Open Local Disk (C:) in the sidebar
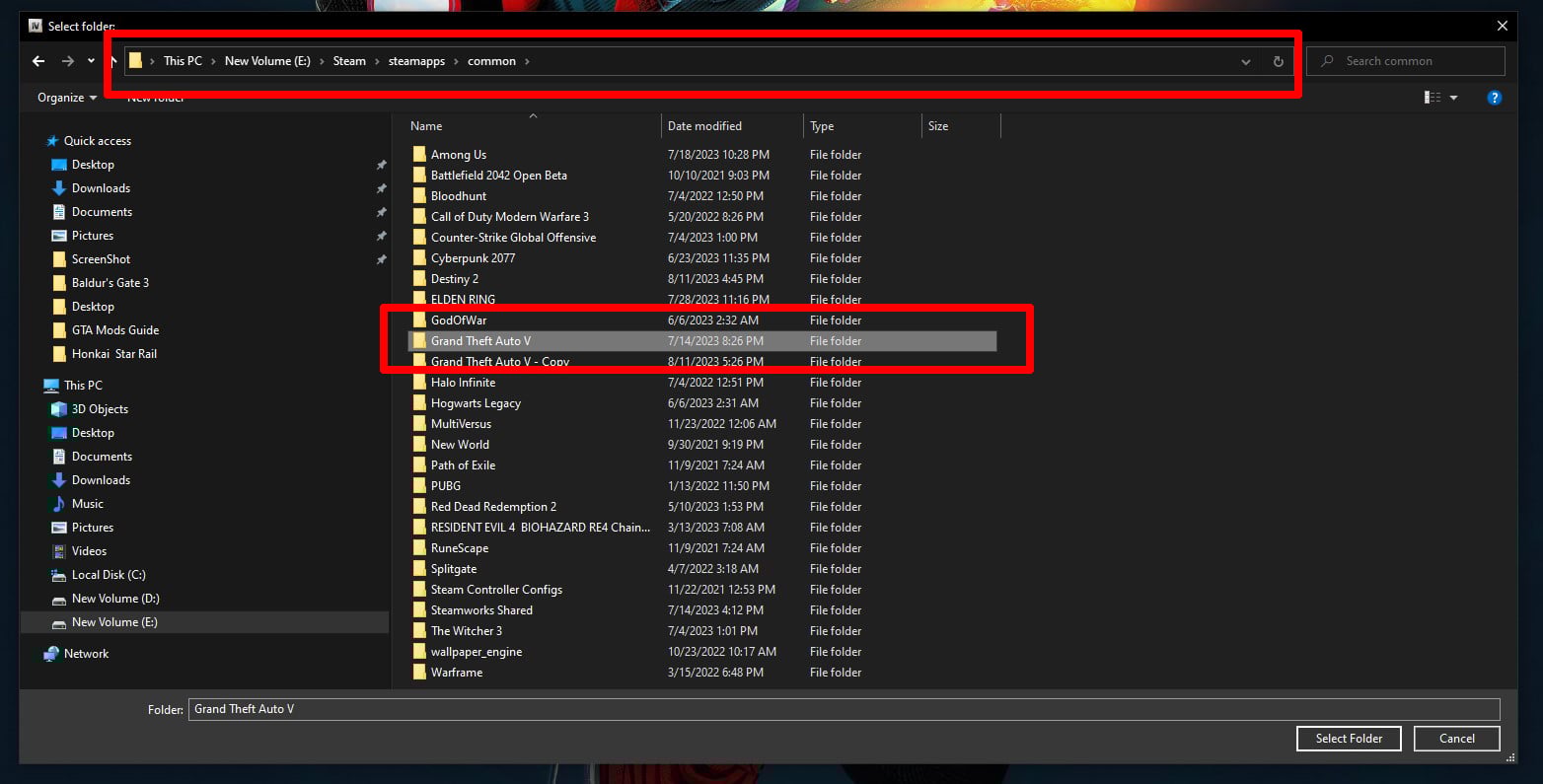 tap(107, 574)
